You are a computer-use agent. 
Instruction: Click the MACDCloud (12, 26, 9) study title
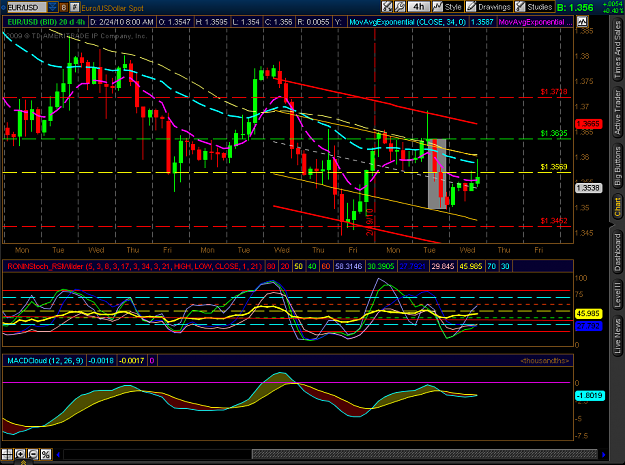coord(45,361)
